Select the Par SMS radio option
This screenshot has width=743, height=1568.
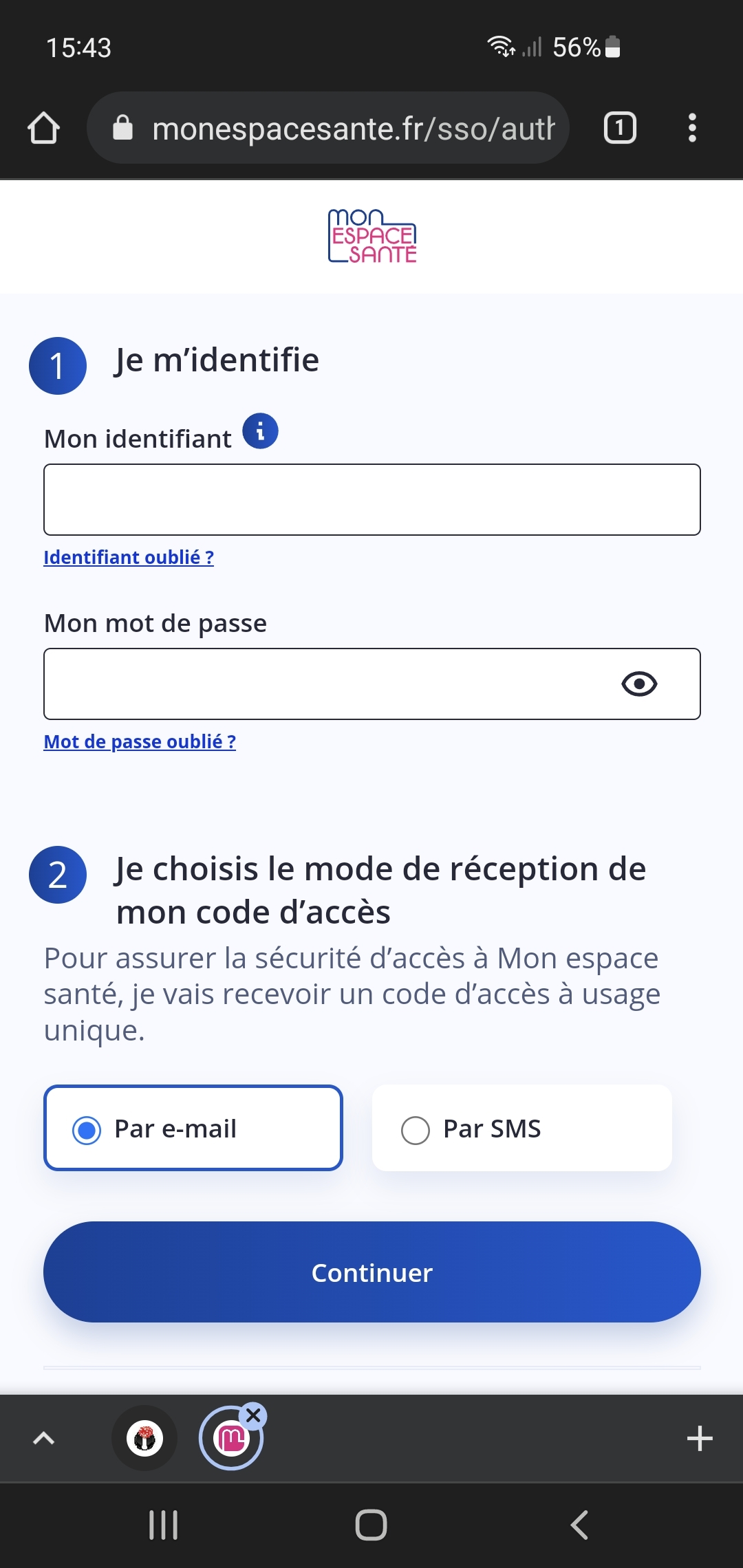coord(522,1128)
